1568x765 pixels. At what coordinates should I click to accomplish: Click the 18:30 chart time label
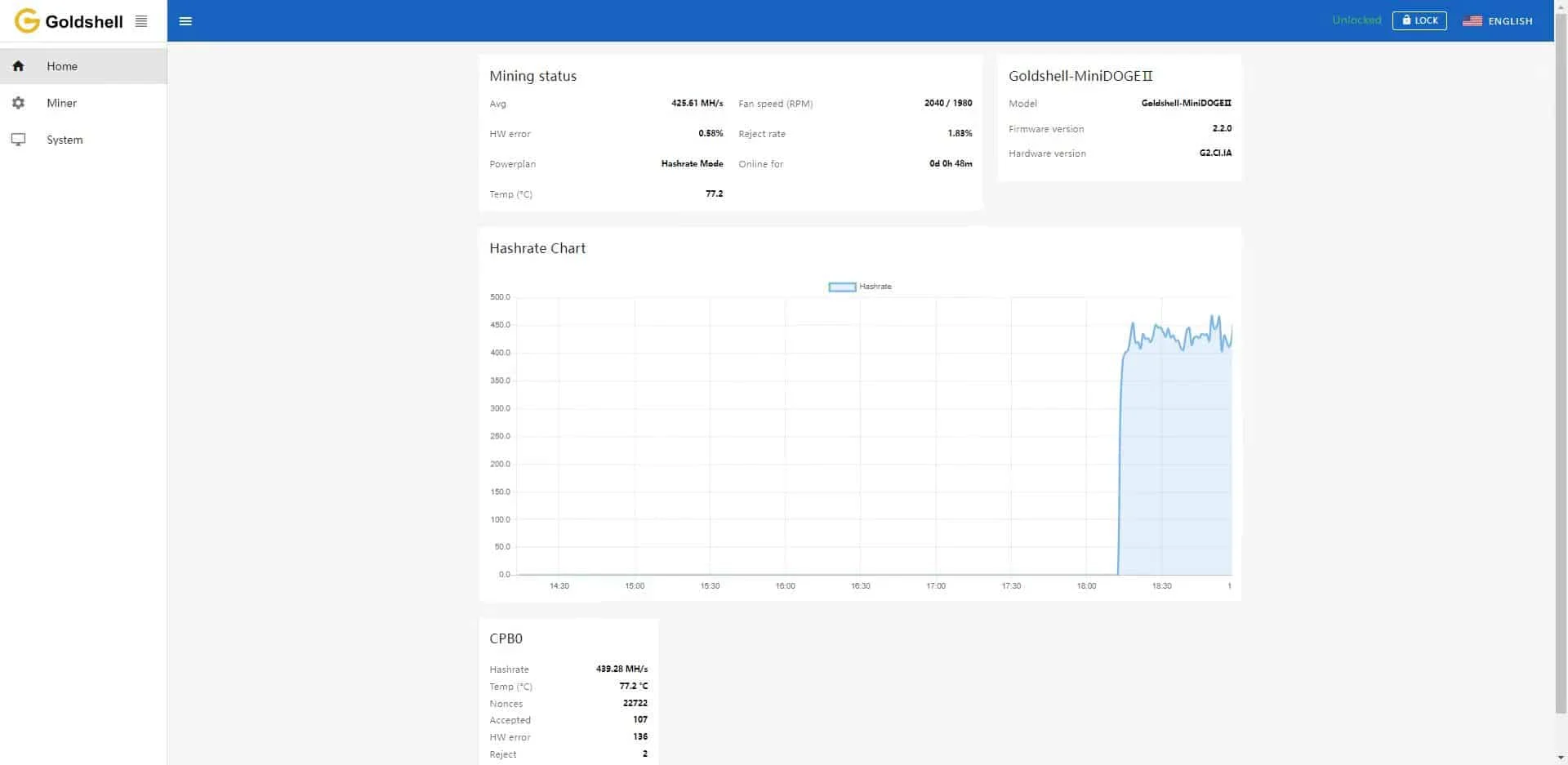[1161, 586]
